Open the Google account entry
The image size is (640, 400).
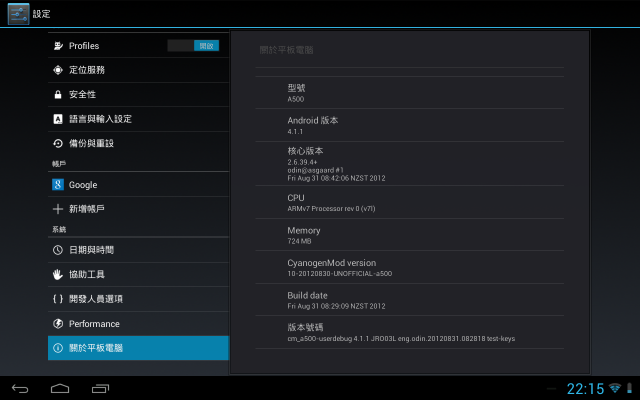[x=138, y=184]
